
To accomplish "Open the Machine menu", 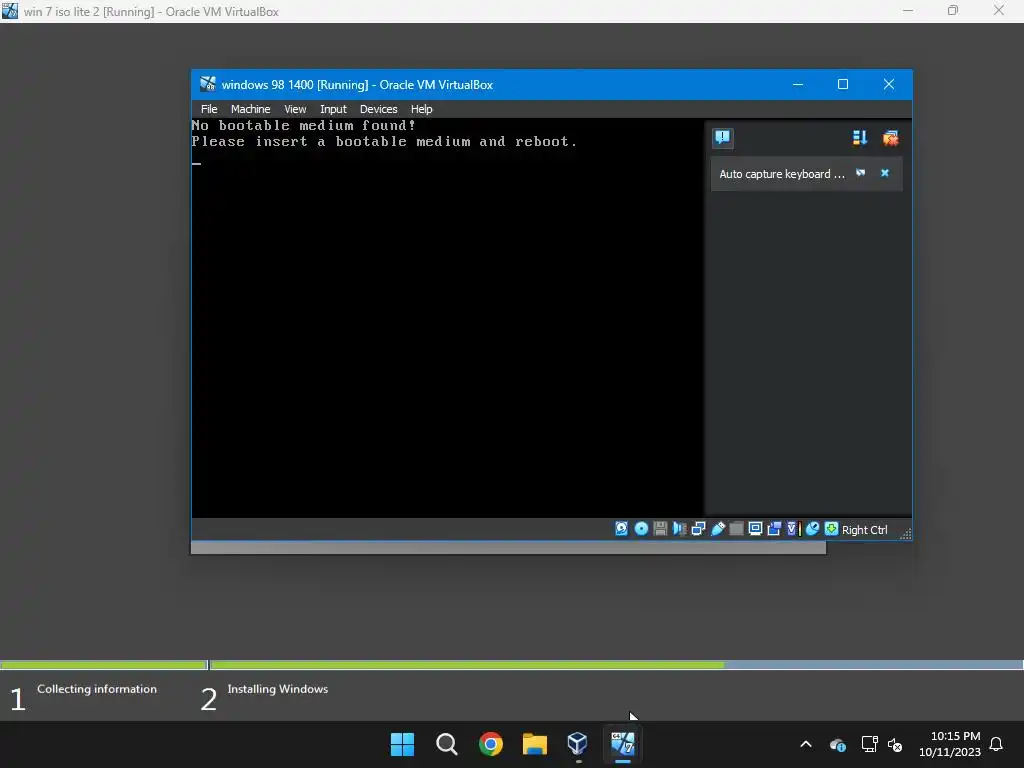I will click(250, 109).
